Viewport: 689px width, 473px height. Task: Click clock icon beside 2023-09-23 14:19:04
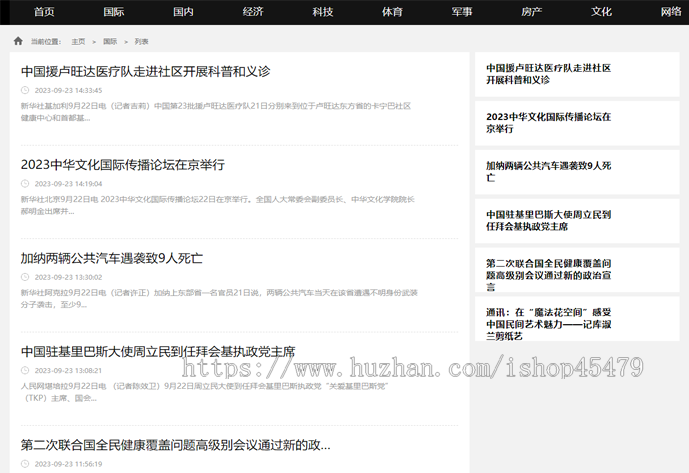click(x=25, y=184)
